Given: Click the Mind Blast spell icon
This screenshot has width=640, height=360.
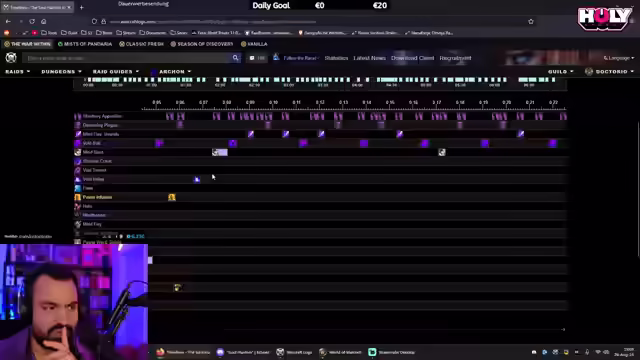Looking at the screenshot, I should [78, 152].
